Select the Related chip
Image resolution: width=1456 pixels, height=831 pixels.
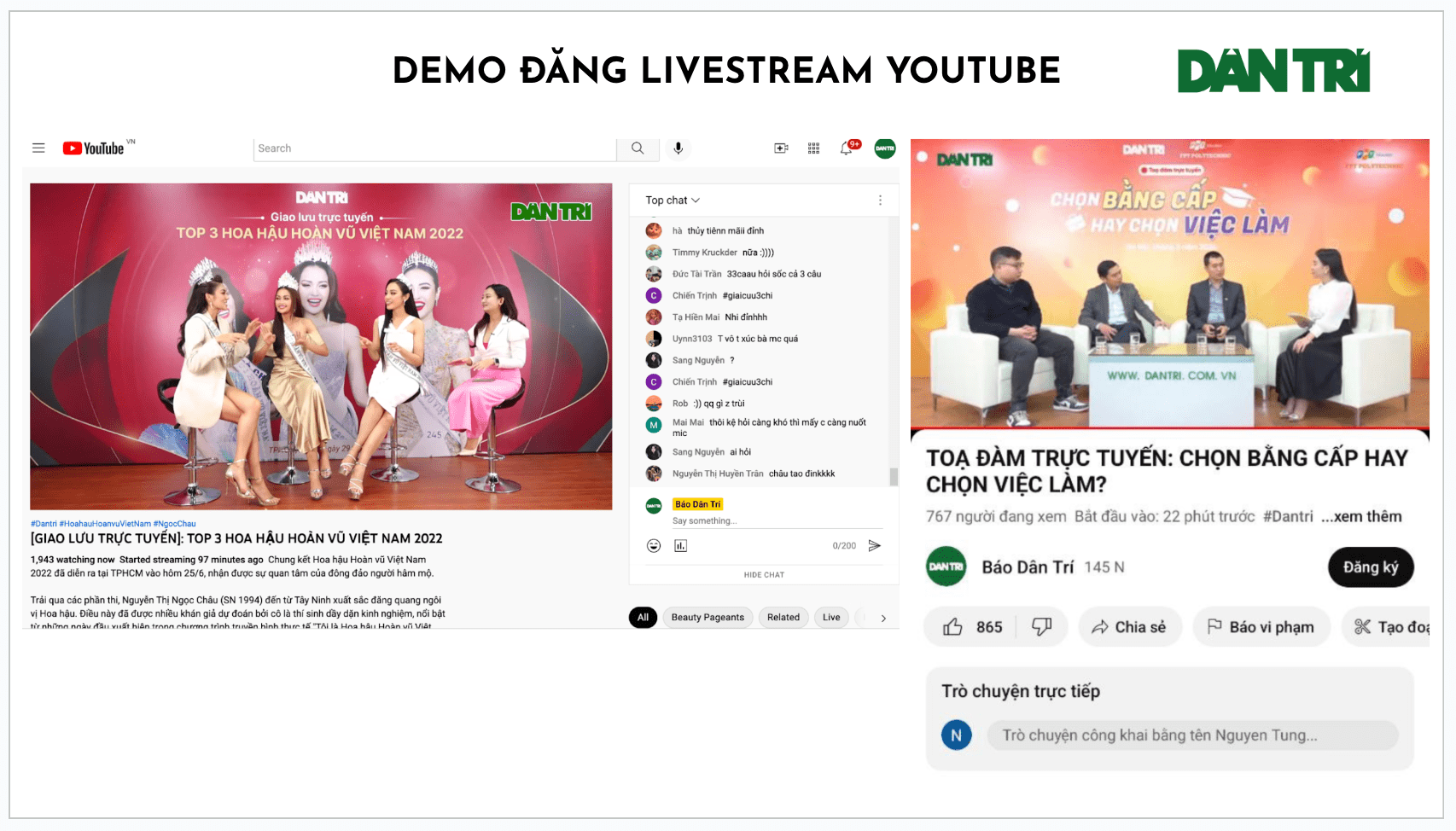[x=783, y=617]
